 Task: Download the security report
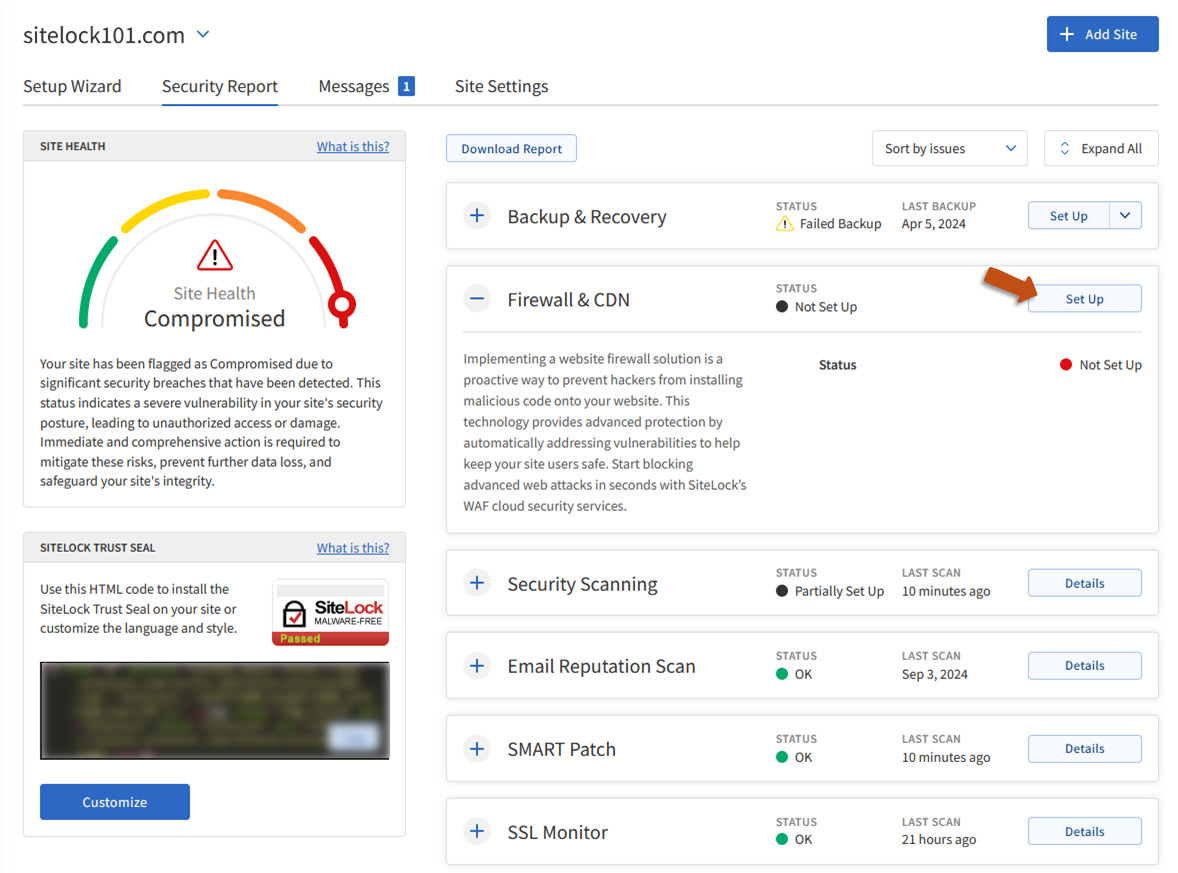click(511, 149)
